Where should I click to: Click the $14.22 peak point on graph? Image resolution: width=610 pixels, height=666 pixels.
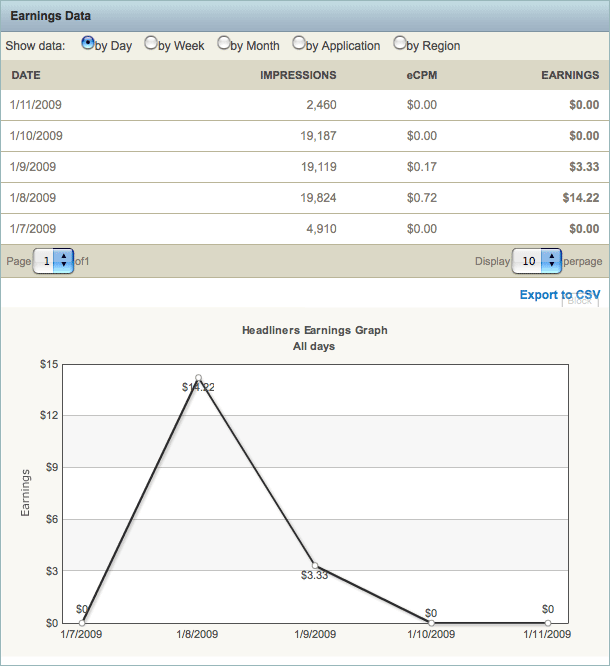[199, 378]
